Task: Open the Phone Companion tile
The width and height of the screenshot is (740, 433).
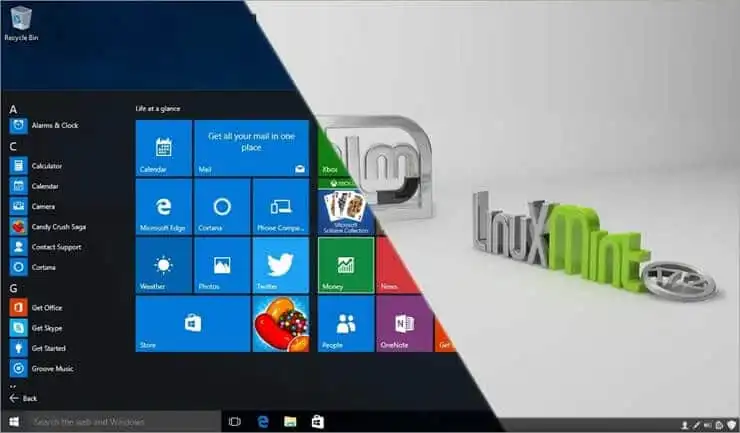Action: point(281,206)
